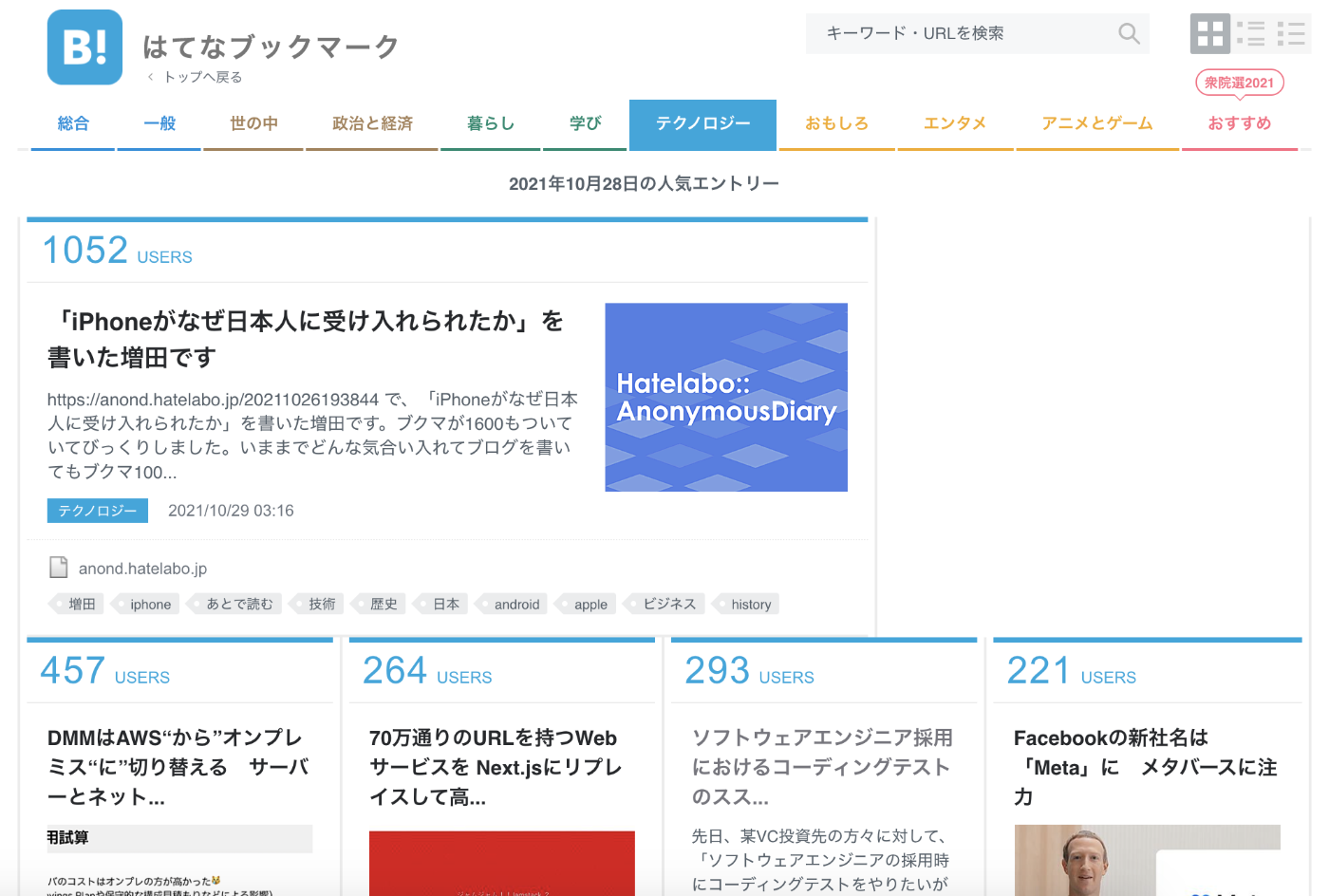Focus the キーワード・URLを検索 search field
Viewport: 1329px width, 896px height.
[x=978, y=33]
